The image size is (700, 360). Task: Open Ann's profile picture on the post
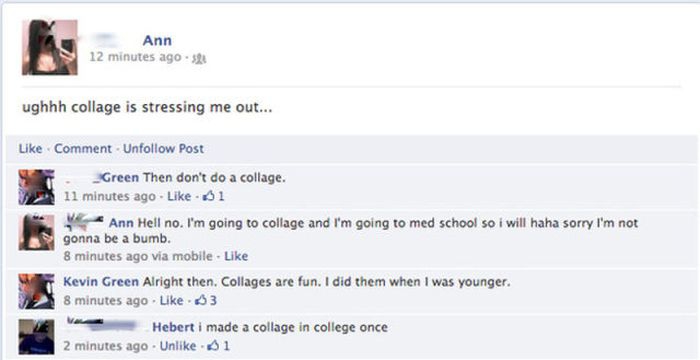(50, 47)
